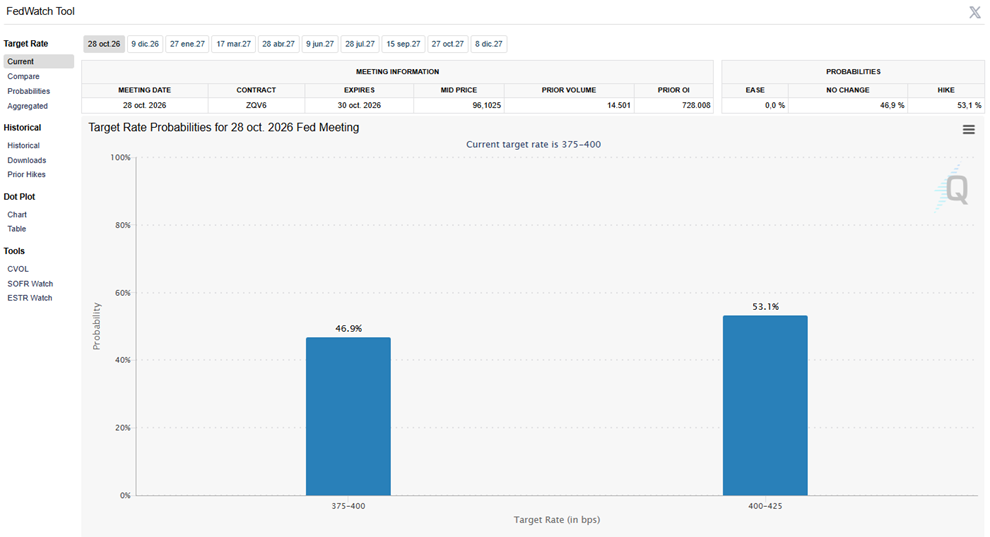This screenshot has width=990, height=537.
Task: Click the 96,1025 mid price cell
Action: 459,105
